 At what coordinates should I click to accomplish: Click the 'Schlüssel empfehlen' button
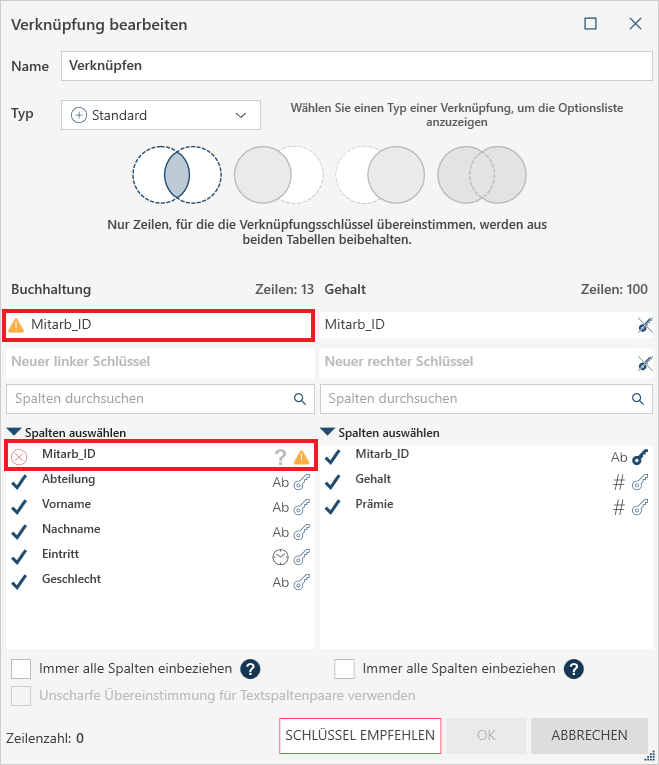(x=360, y=736)
